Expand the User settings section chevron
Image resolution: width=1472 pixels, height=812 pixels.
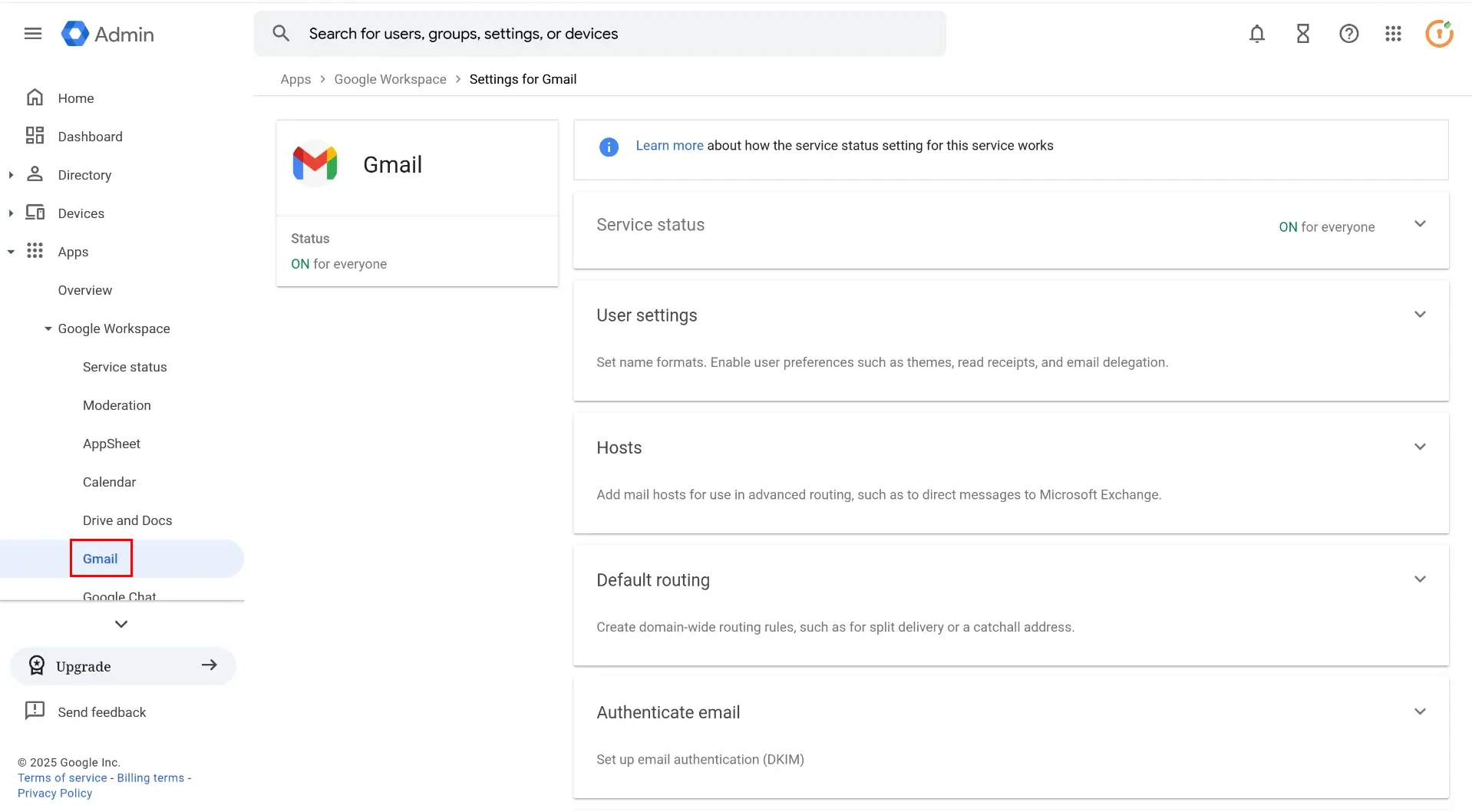(1420, 315)
